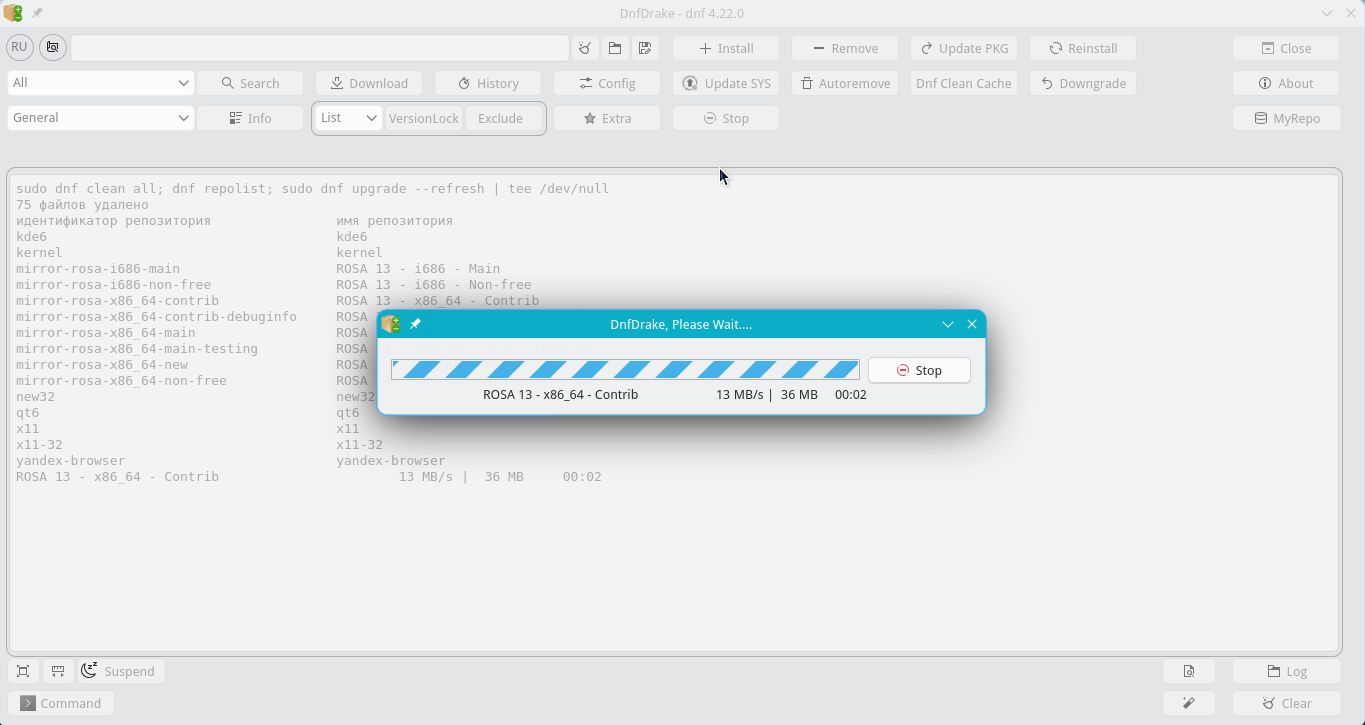Open the Config button
Viewport: 1365px width, 725px height.
tap(607, 83)
